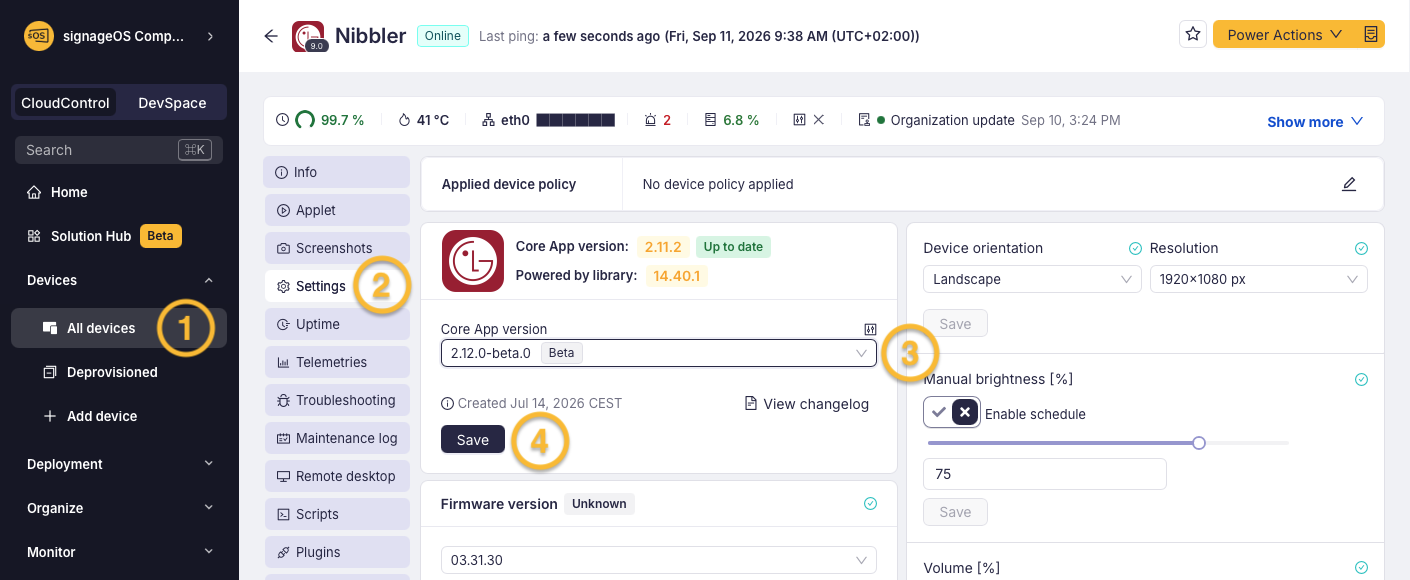Screen dimensions: 1410x580
Task: Open the View changelog link
Action: click(807, 404)
